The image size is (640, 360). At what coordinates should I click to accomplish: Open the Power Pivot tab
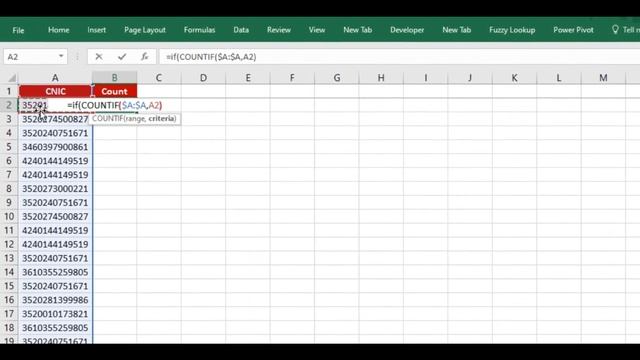point(573,30)
